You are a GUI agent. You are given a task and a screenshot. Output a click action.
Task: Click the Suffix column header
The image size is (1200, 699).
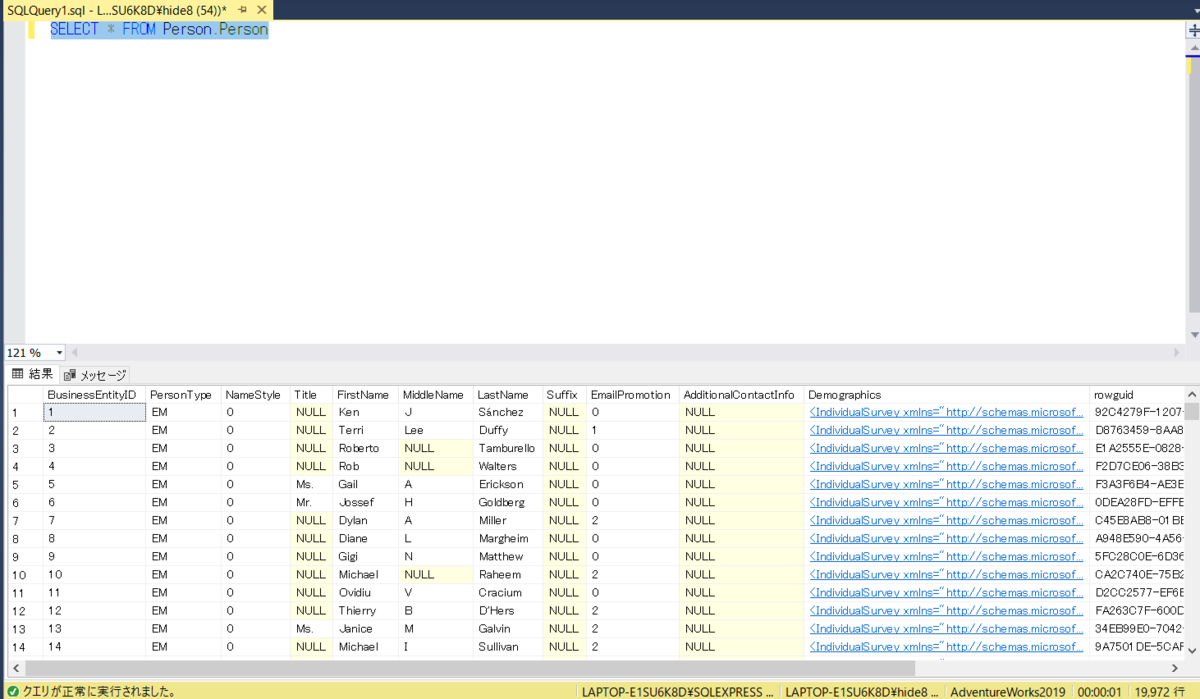tap(564, 395)
